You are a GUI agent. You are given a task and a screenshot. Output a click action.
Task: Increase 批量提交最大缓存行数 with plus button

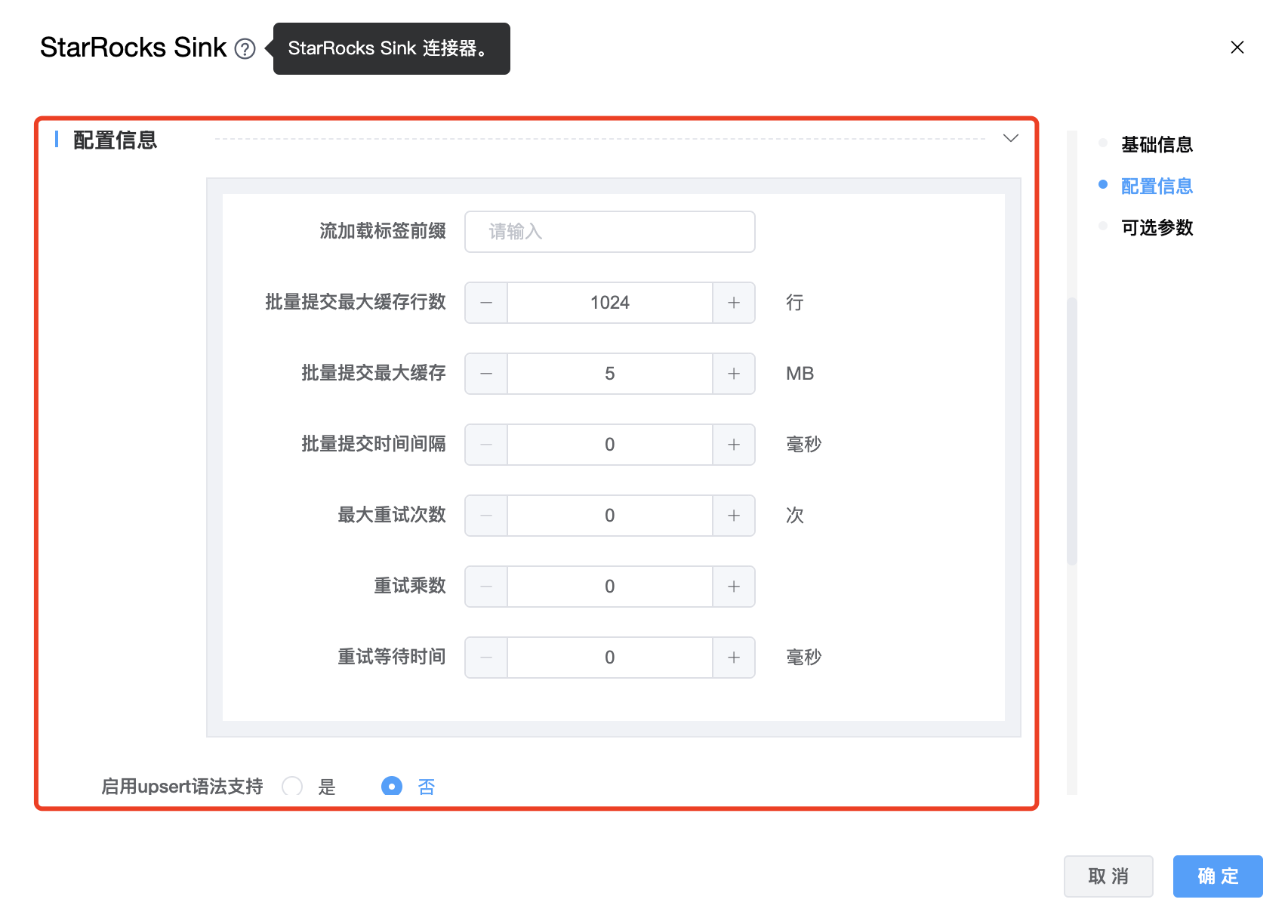(x=733, y=303)
